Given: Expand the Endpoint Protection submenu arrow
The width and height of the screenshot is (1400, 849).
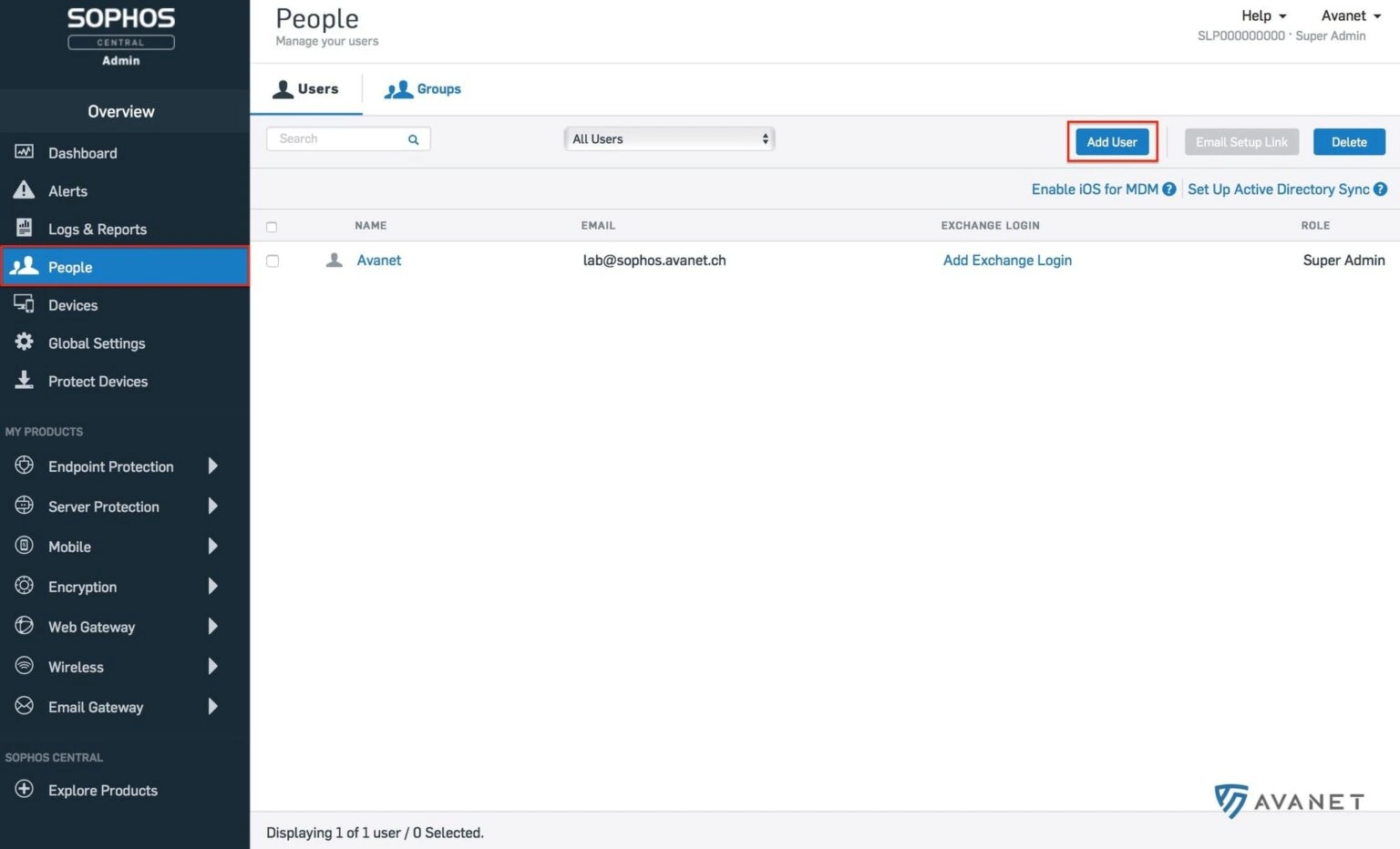Looking at the screenshot, I should pos(212,466).
